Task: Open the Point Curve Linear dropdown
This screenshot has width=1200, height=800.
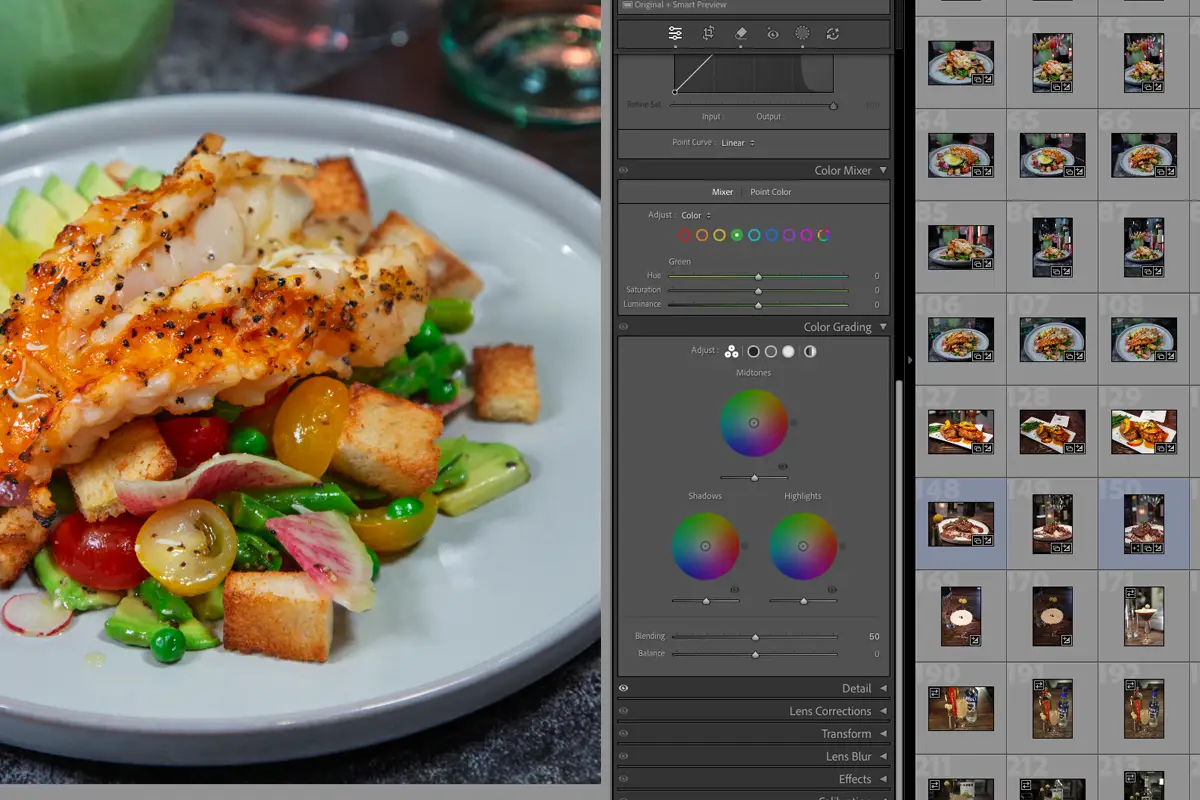Action: pyautogui.click(x=738, y=143)
